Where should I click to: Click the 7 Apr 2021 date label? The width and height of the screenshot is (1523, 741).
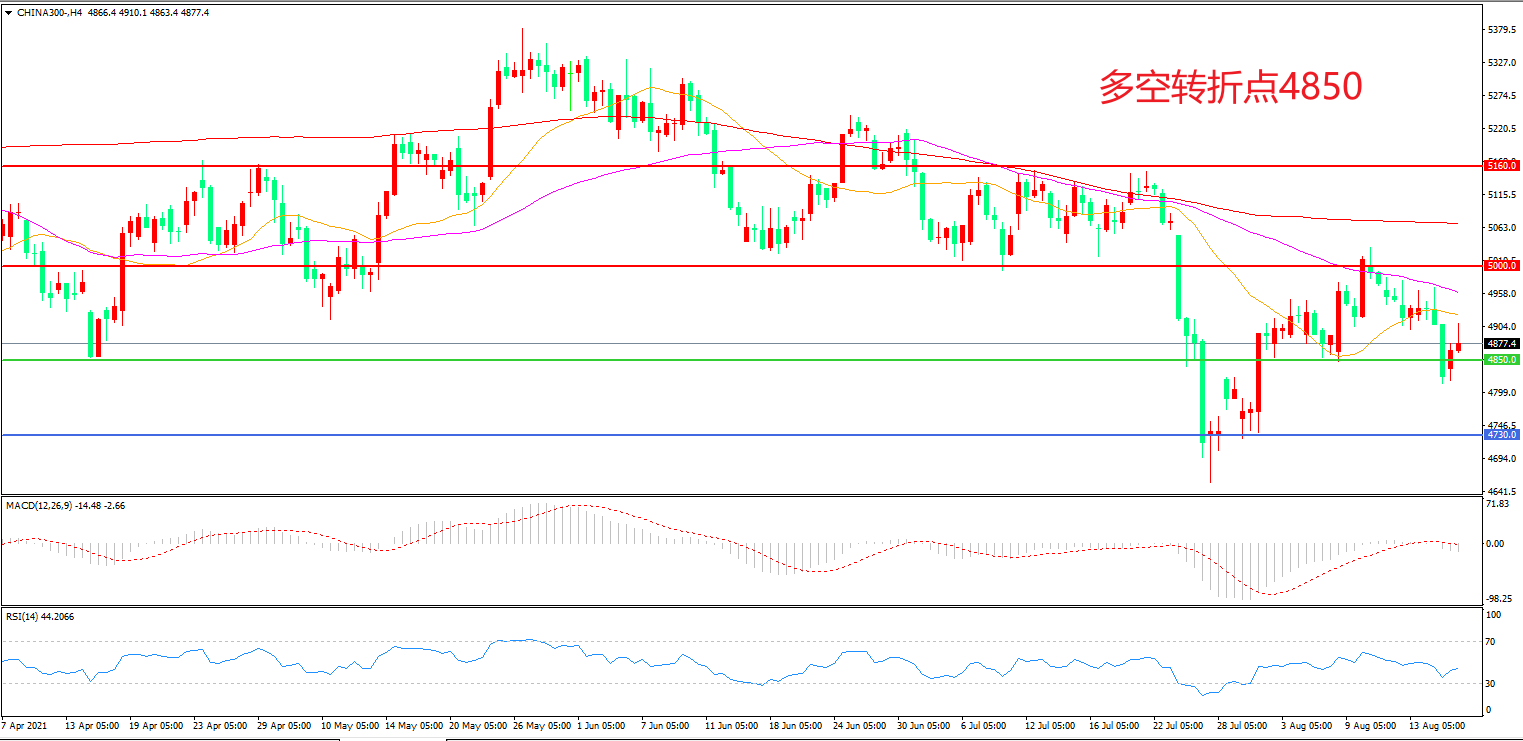[x=26, y=724]
